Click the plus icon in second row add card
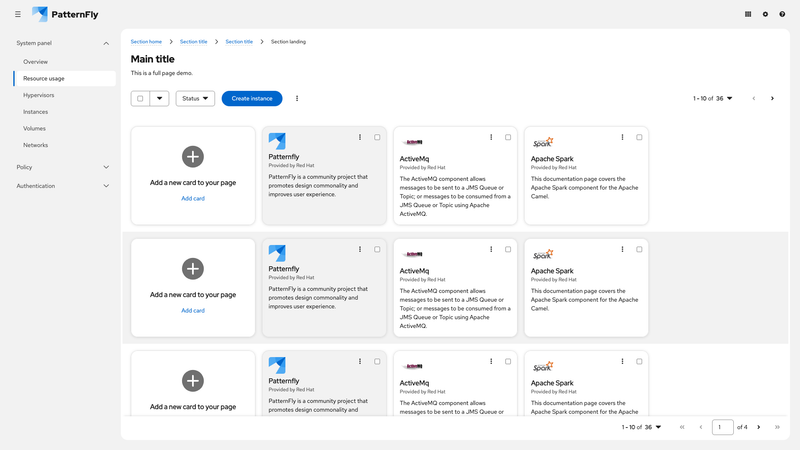Image resolution: width=800 pixels, height=450 pixels. 193,269
